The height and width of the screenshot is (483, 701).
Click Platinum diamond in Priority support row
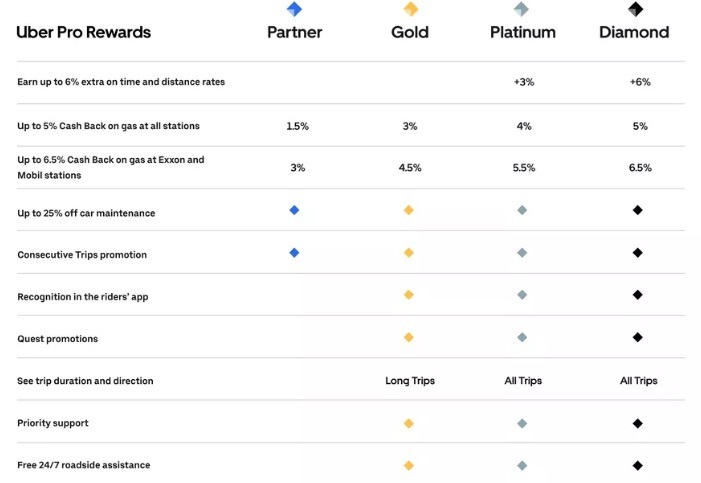[x=522, y=423]
